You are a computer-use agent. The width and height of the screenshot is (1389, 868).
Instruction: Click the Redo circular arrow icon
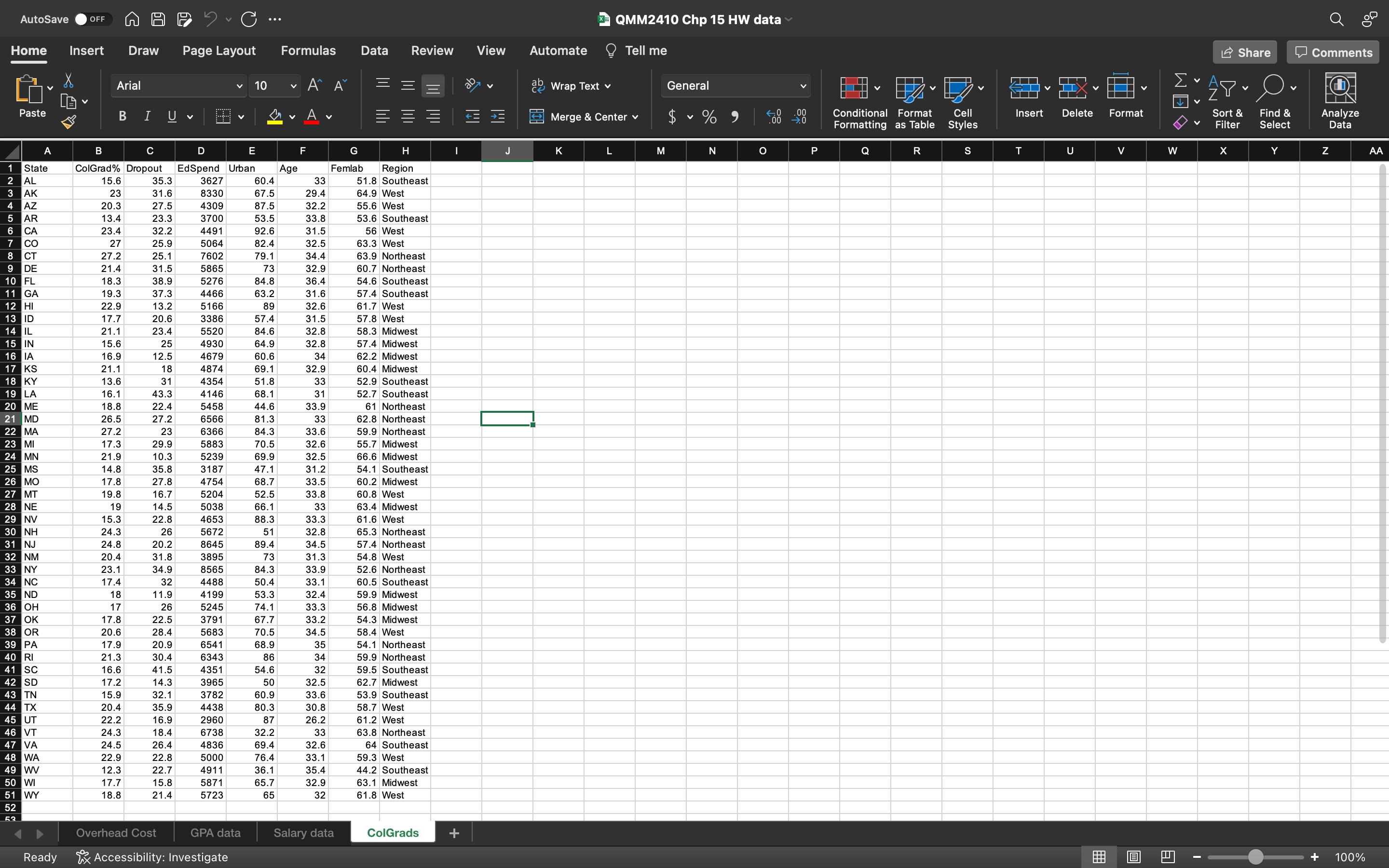248,19
